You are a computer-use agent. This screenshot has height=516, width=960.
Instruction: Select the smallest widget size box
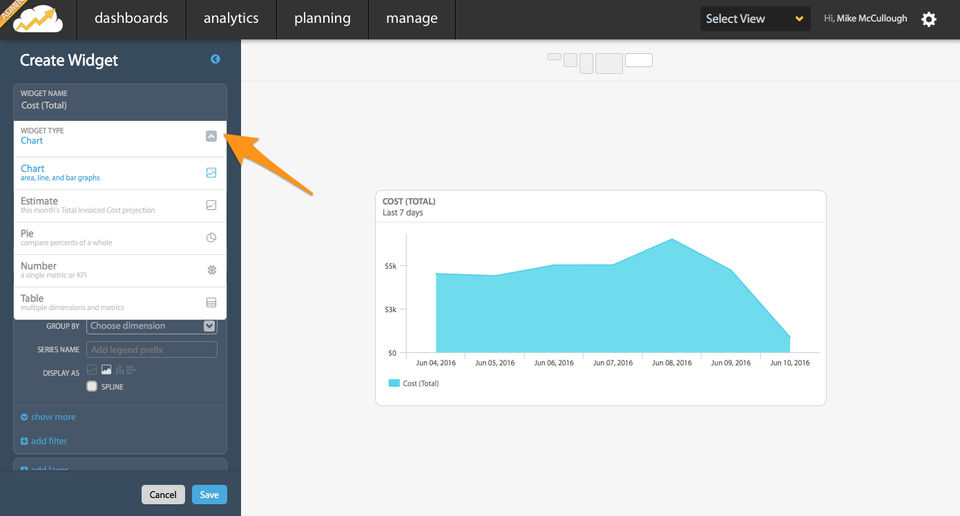click(554, 56)
